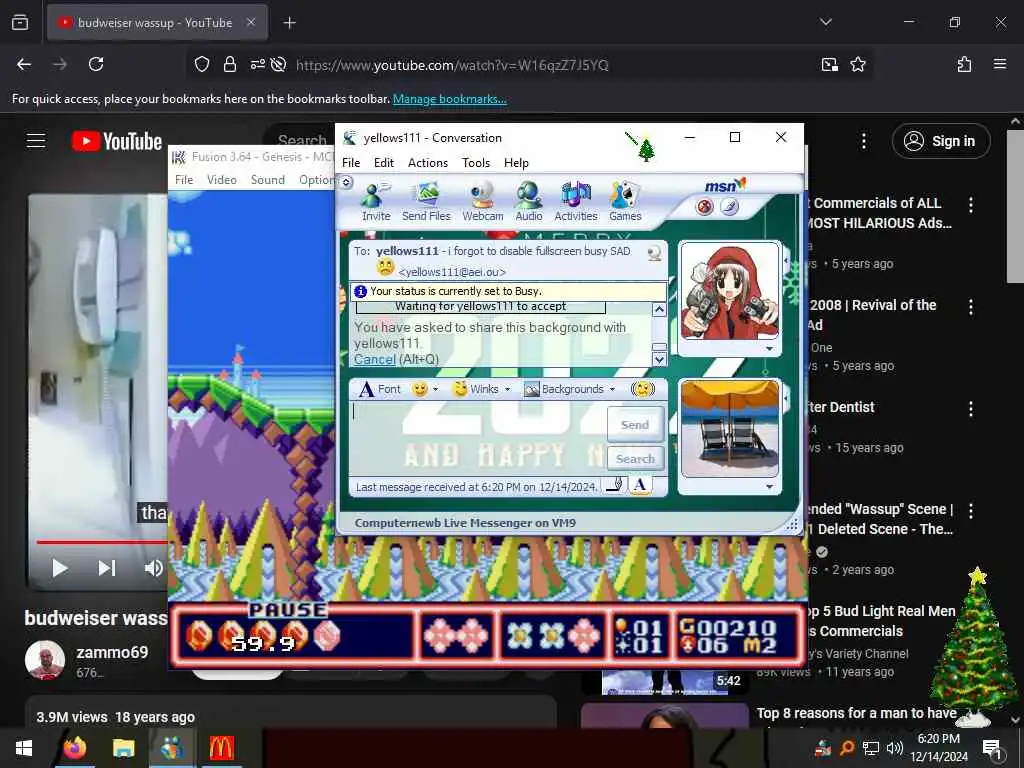Open a new Firefox tab
The image size is (1024, 768).
[x=289, y=23]
